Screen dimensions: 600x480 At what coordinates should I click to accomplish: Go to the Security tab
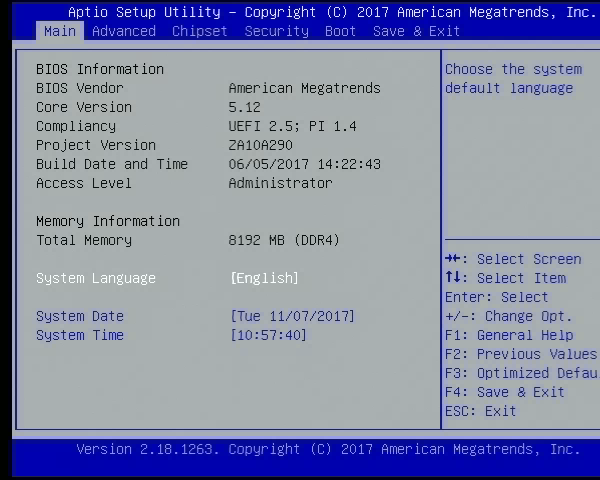click(x=277, y=31)
